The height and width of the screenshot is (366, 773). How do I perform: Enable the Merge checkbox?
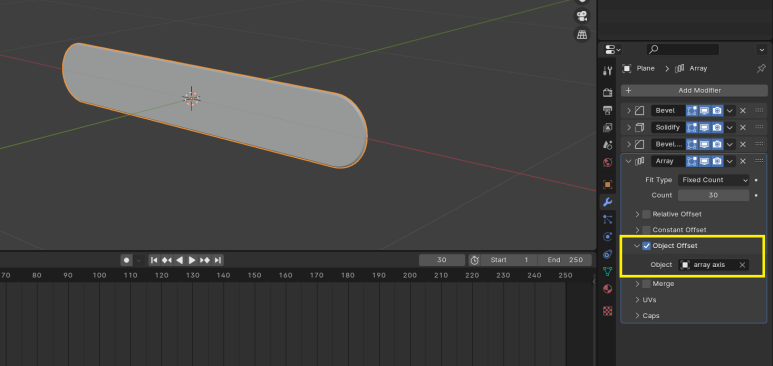[646, 284]
